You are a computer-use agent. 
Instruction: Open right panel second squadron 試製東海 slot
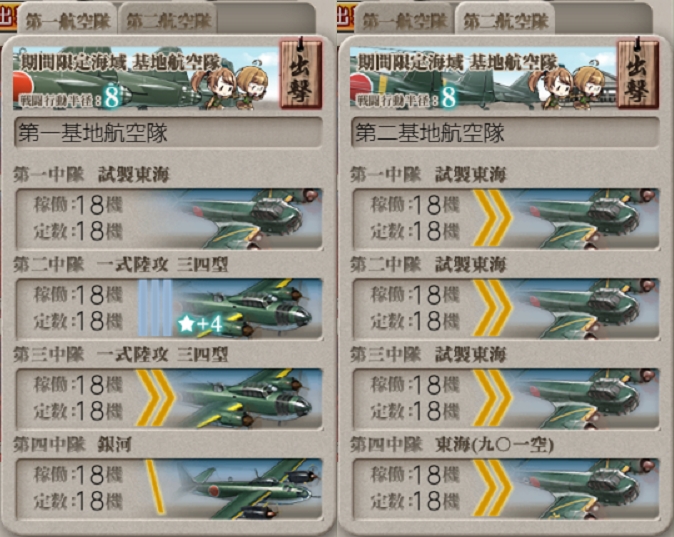click(506, 308)
